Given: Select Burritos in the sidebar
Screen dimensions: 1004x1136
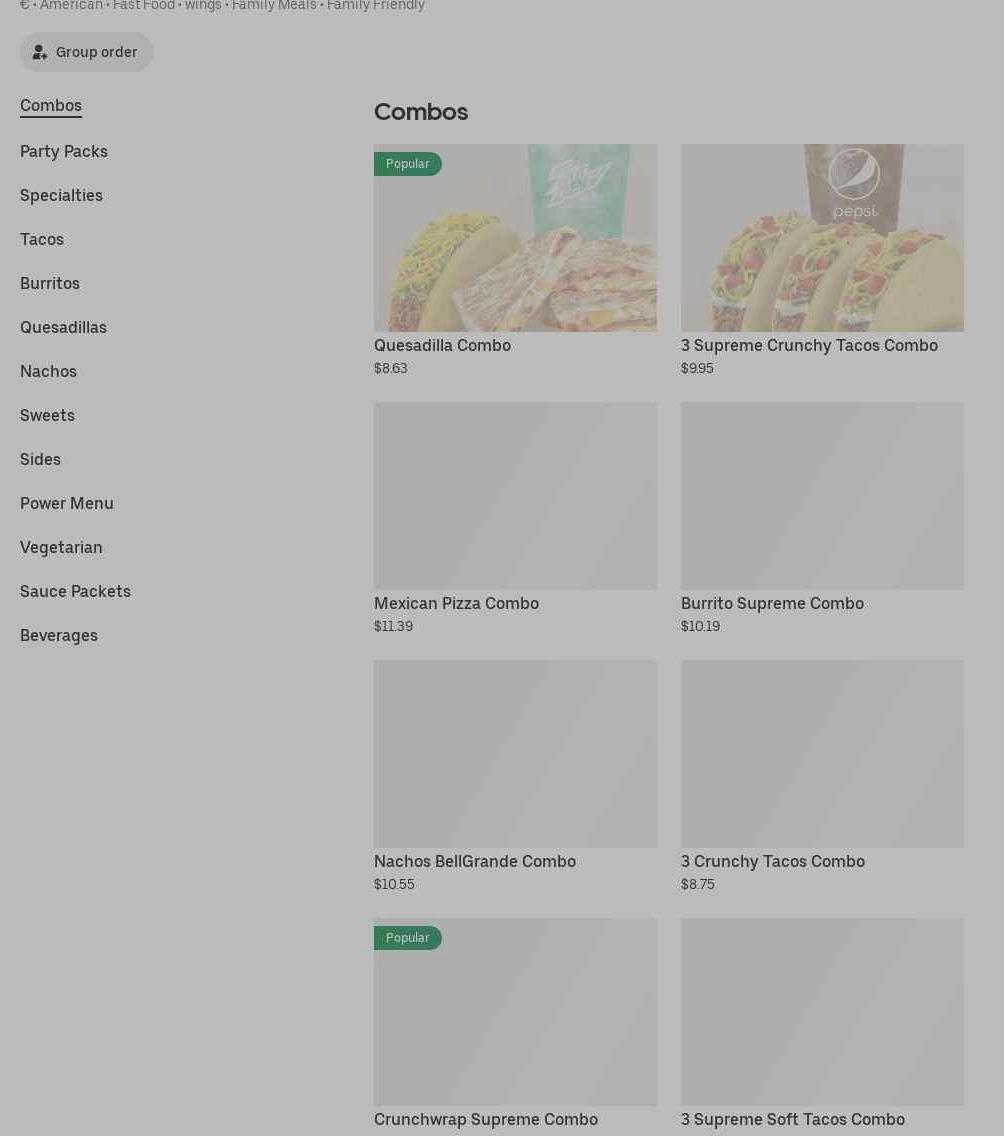Looking at the screenshot, I should click(x=50, y=283).
